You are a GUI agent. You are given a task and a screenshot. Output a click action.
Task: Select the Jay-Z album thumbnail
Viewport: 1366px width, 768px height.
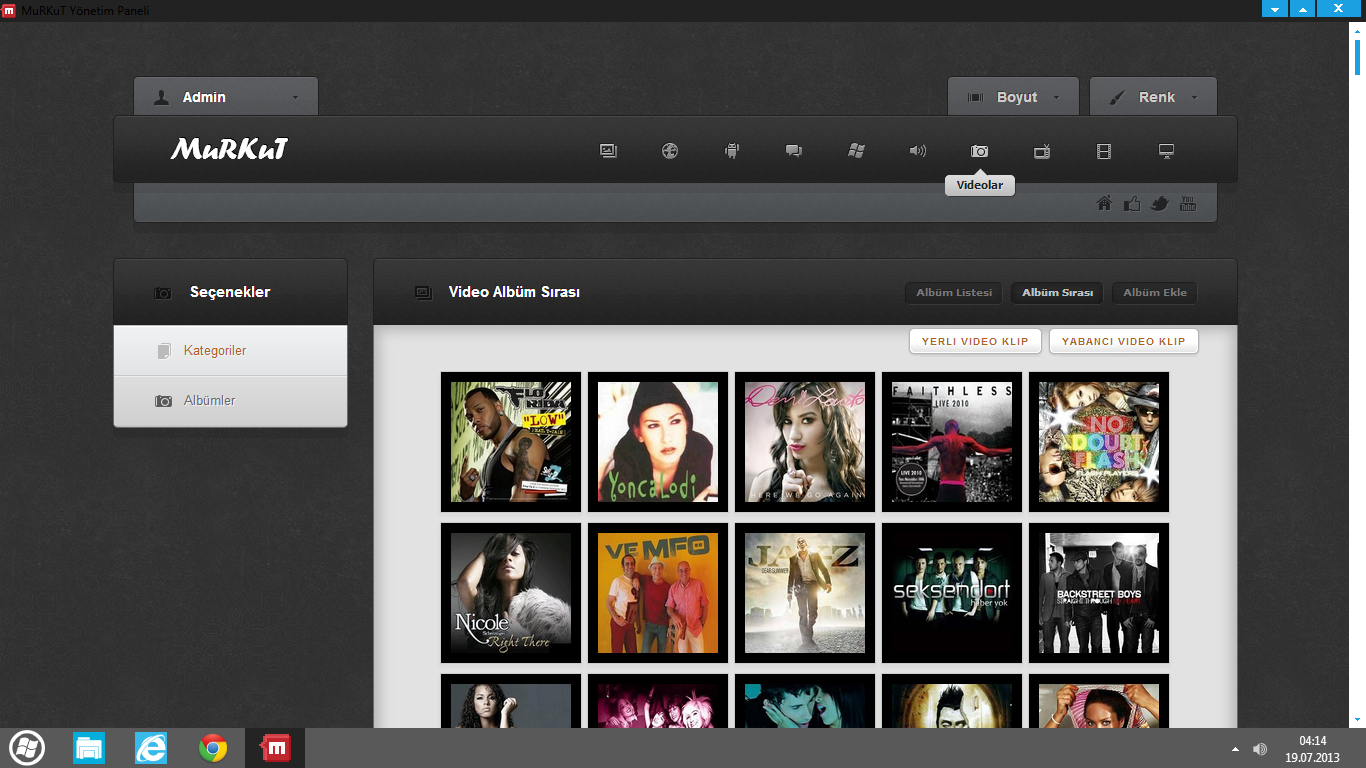805,593
